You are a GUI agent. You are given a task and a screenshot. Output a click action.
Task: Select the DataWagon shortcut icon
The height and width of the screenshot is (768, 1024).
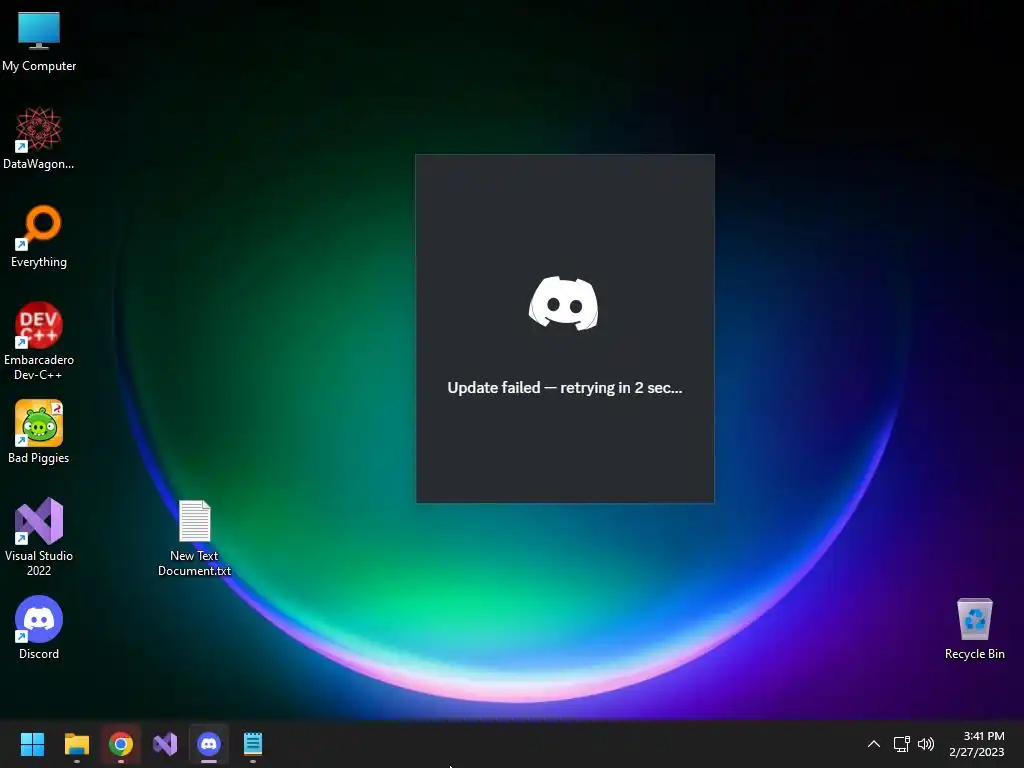[39, 138]
